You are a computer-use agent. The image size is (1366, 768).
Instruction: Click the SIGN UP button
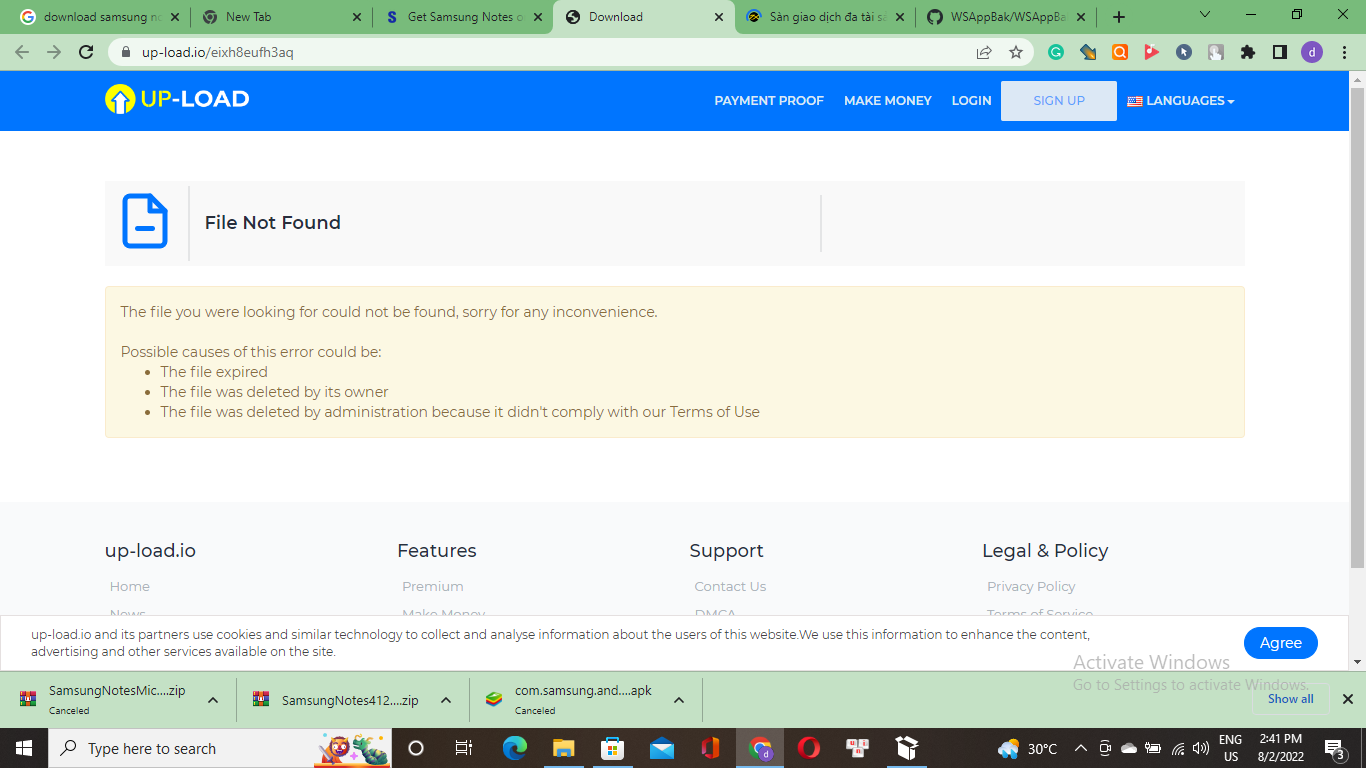(x=1058, y=100)
